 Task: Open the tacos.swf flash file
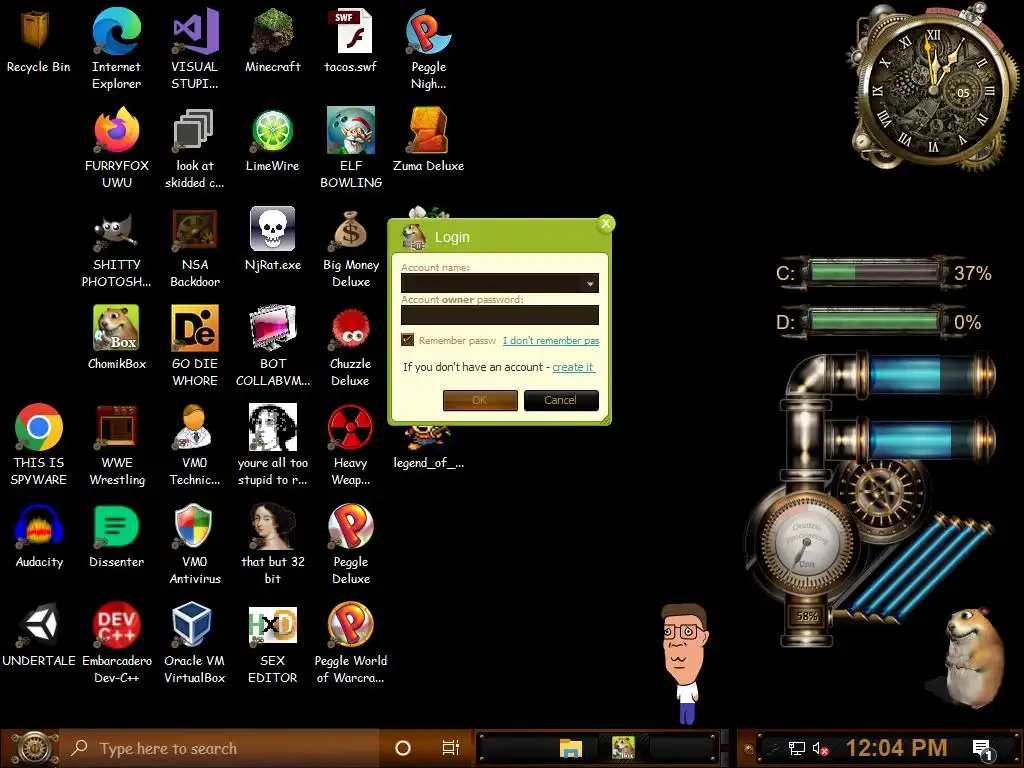pos(351,30)
